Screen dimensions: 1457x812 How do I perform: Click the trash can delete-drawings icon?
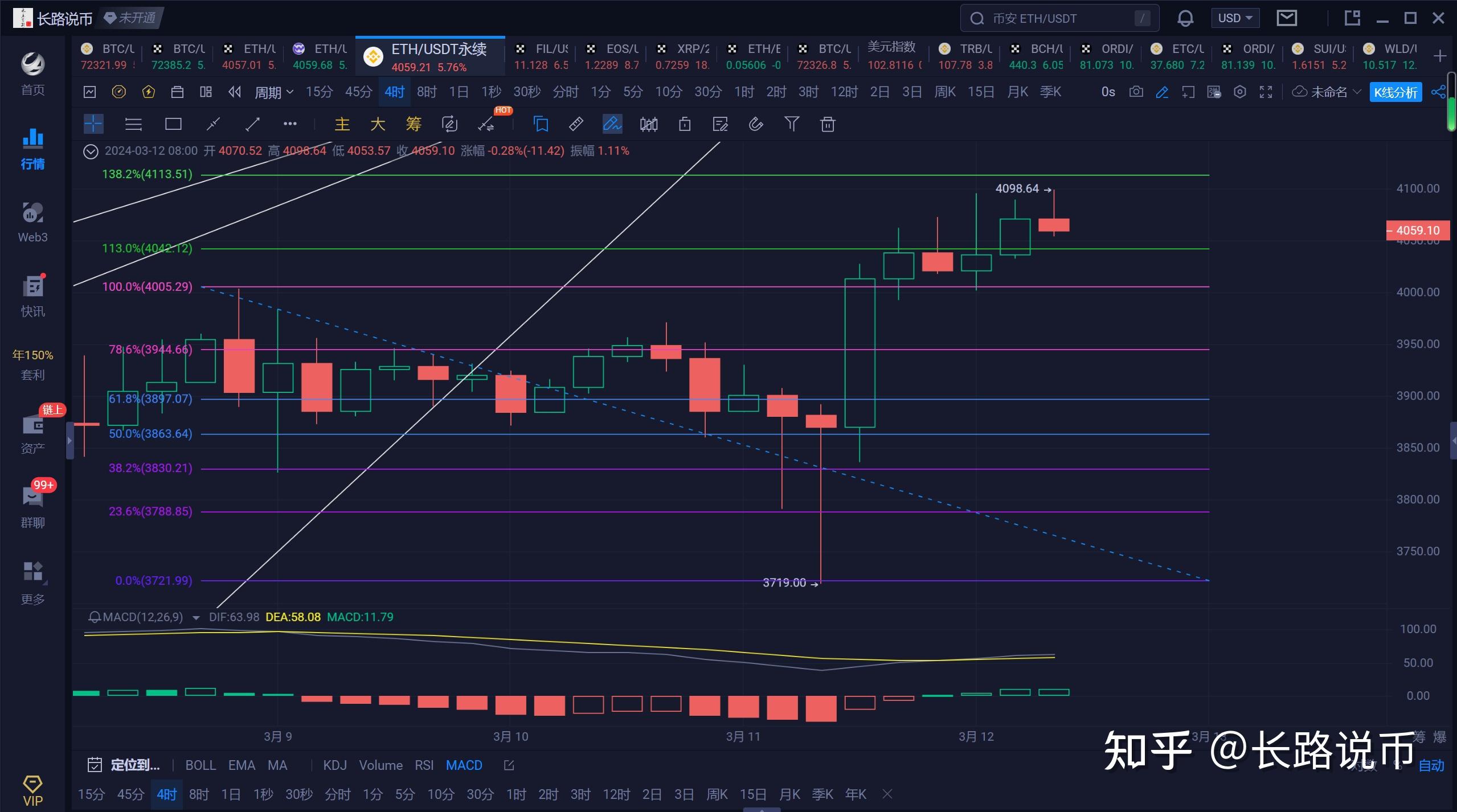tap(828, 124)
